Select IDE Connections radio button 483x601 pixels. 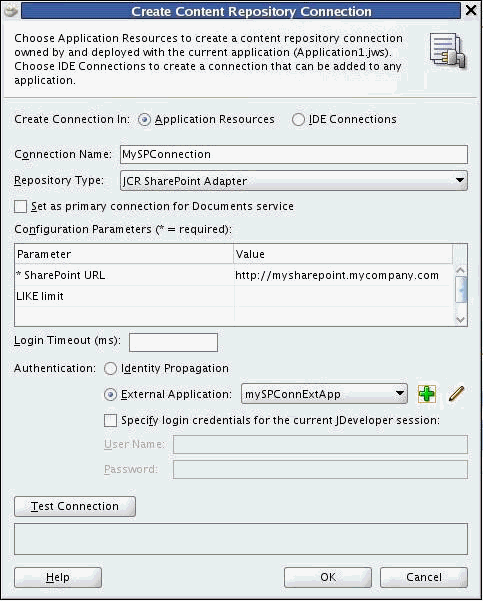pos(298,120)
